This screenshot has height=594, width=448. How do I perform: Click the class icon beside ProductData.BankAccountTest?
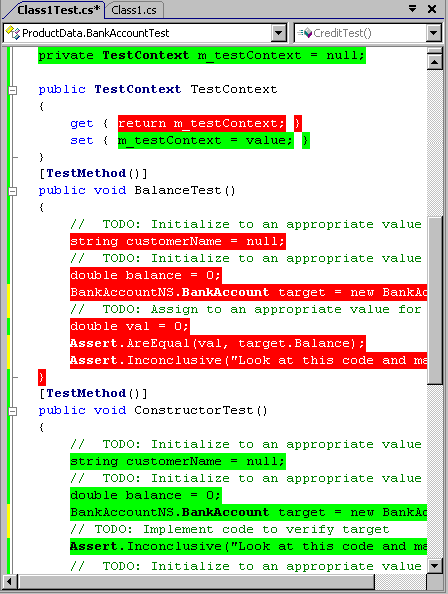pyautogui.click(x=13, y=33)
